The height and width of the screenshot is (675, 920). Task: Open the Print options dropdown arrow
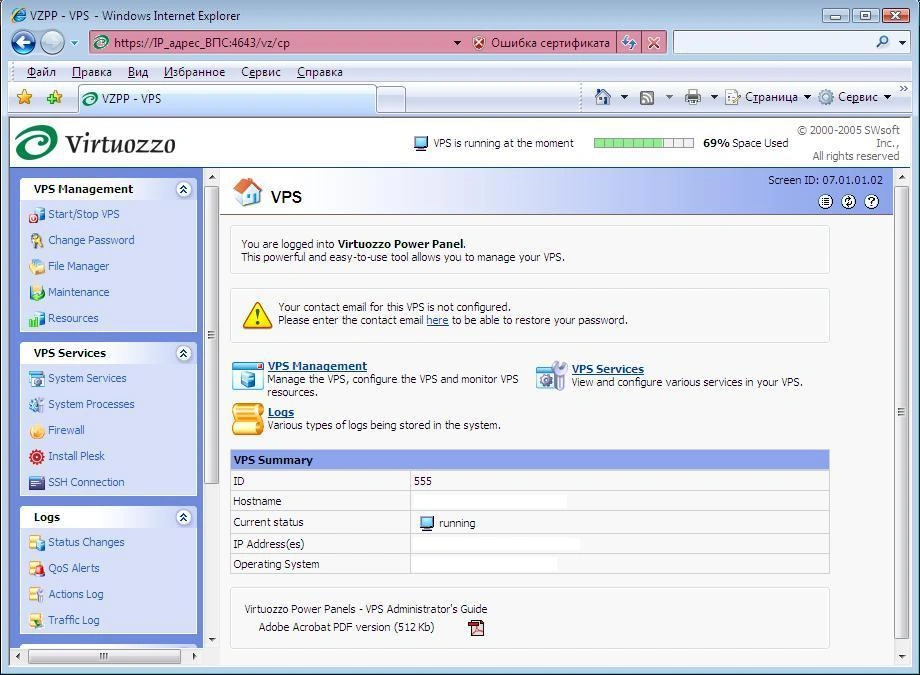[714, 97]
